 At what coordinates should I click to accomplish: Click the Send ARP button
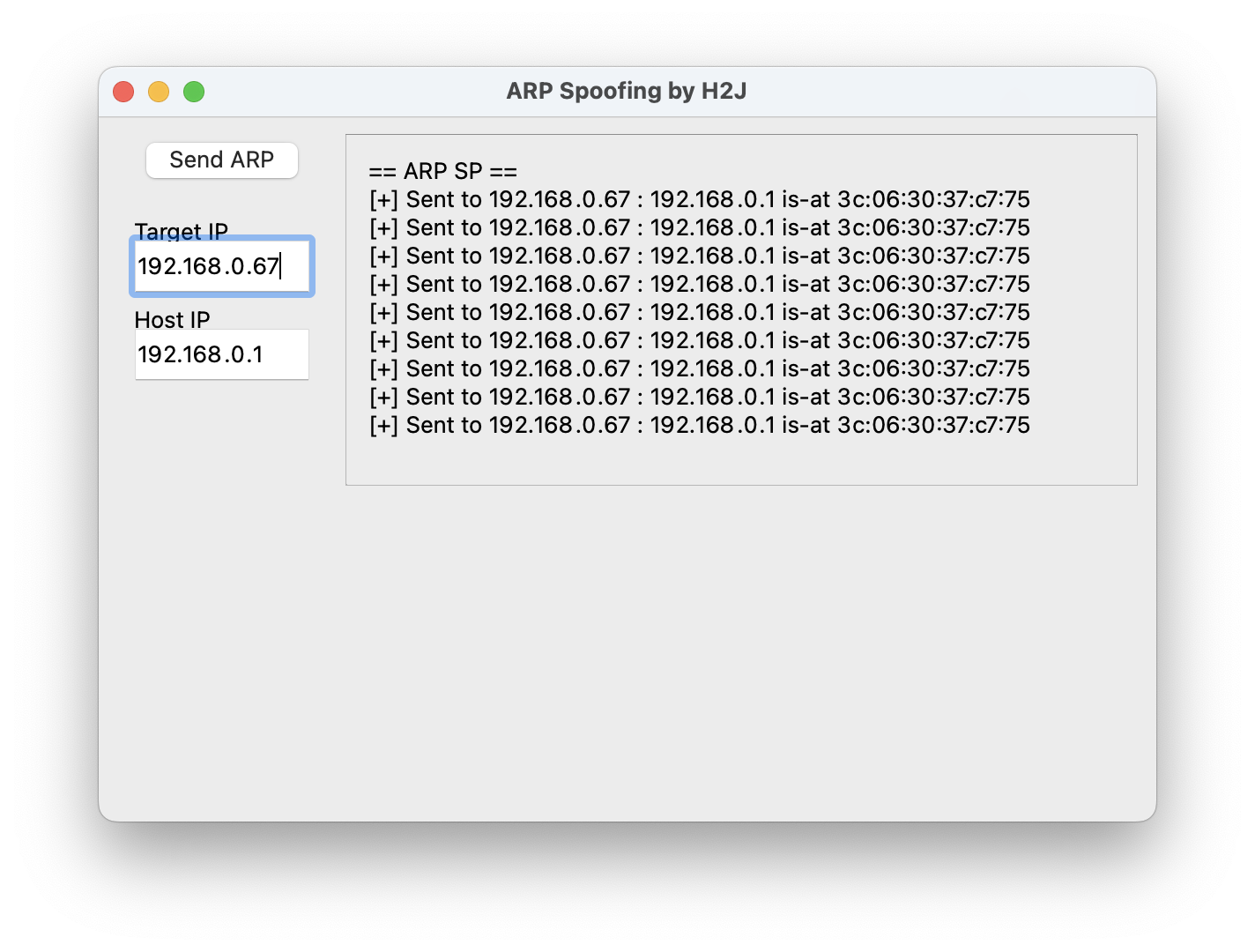222,160
